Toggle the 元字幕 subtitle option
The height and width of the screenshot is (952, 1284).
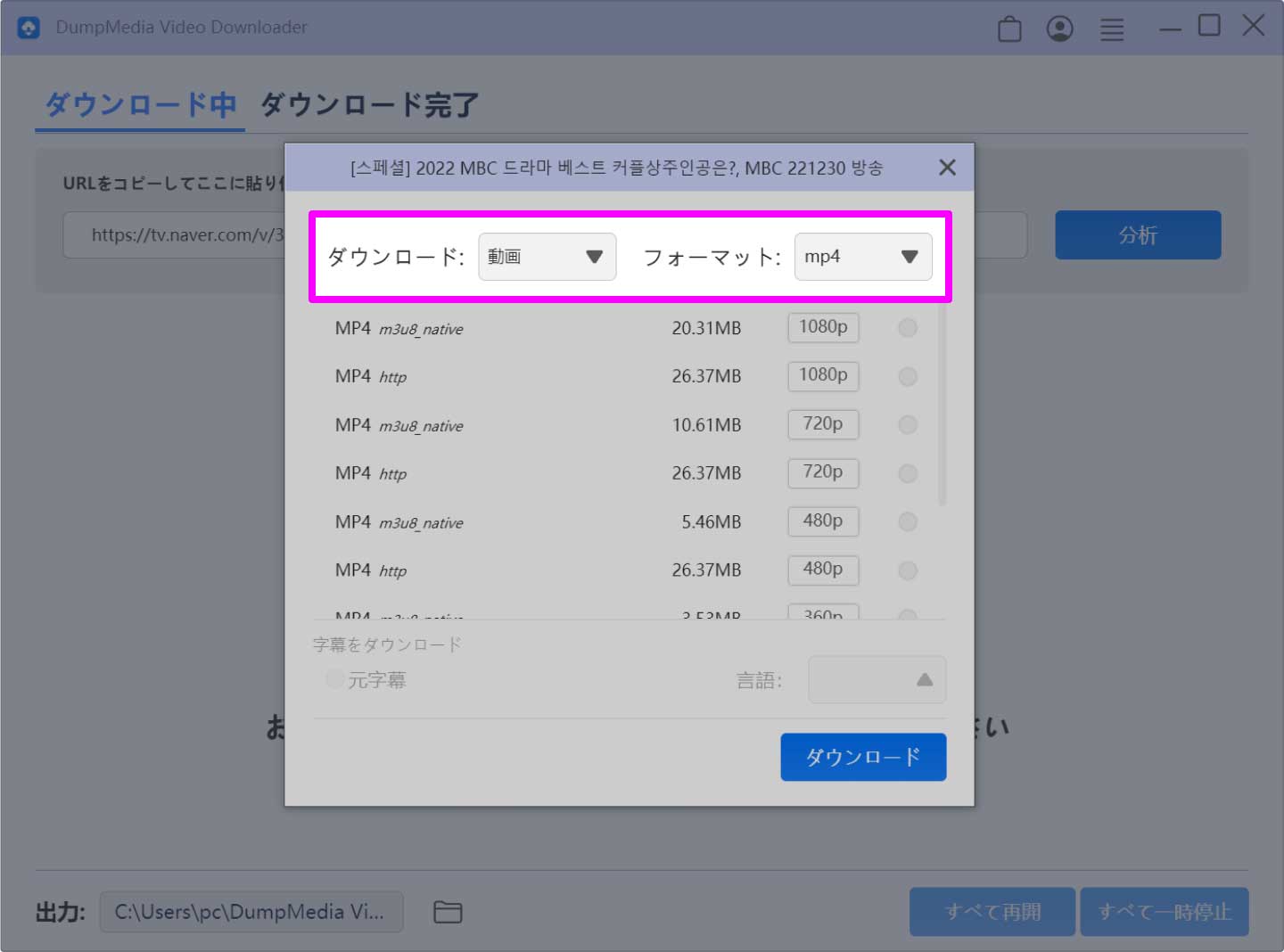(335, 679)
